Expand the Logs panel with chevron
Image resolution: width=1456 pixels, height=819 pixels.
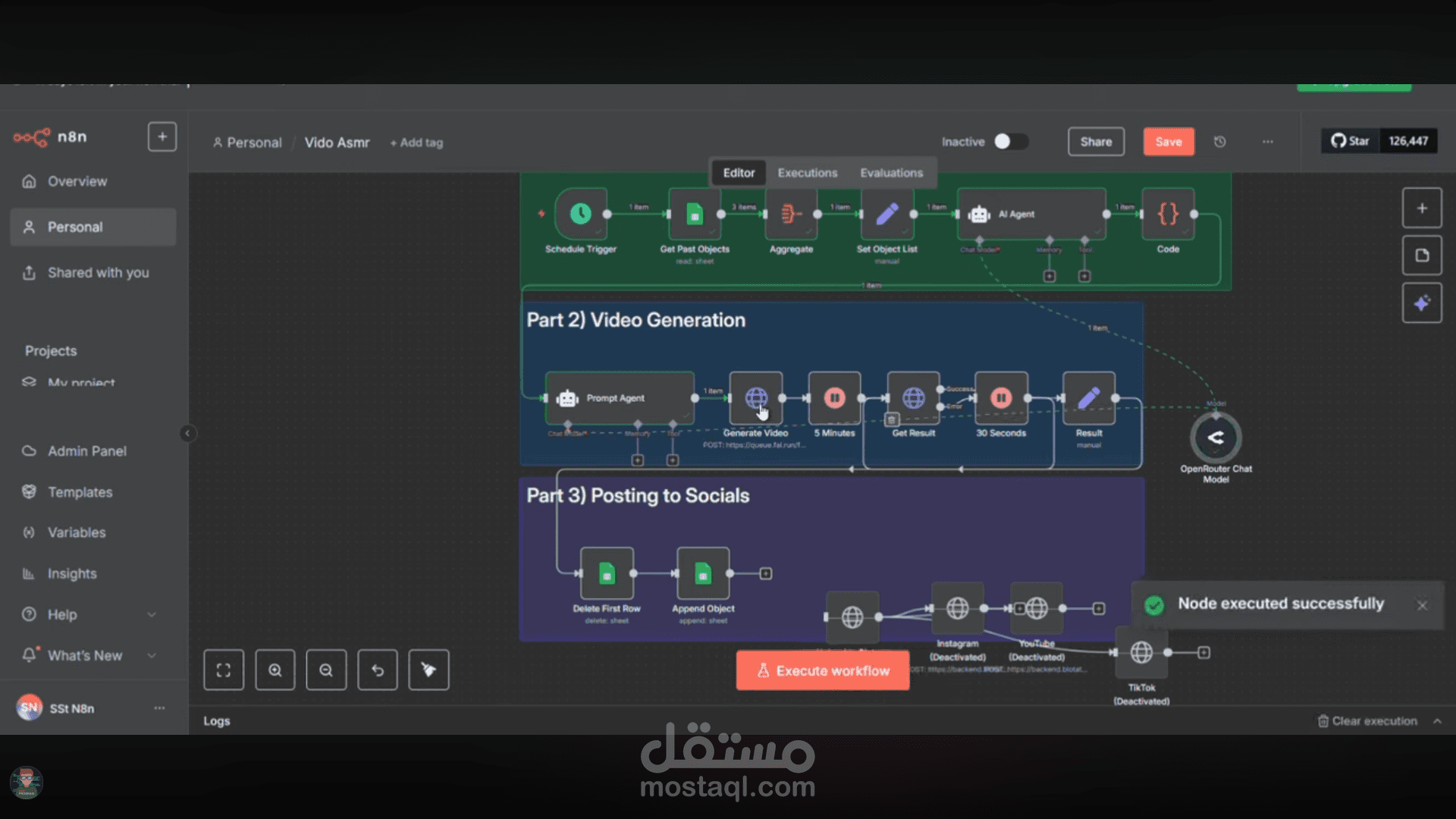coord(1437,721)
